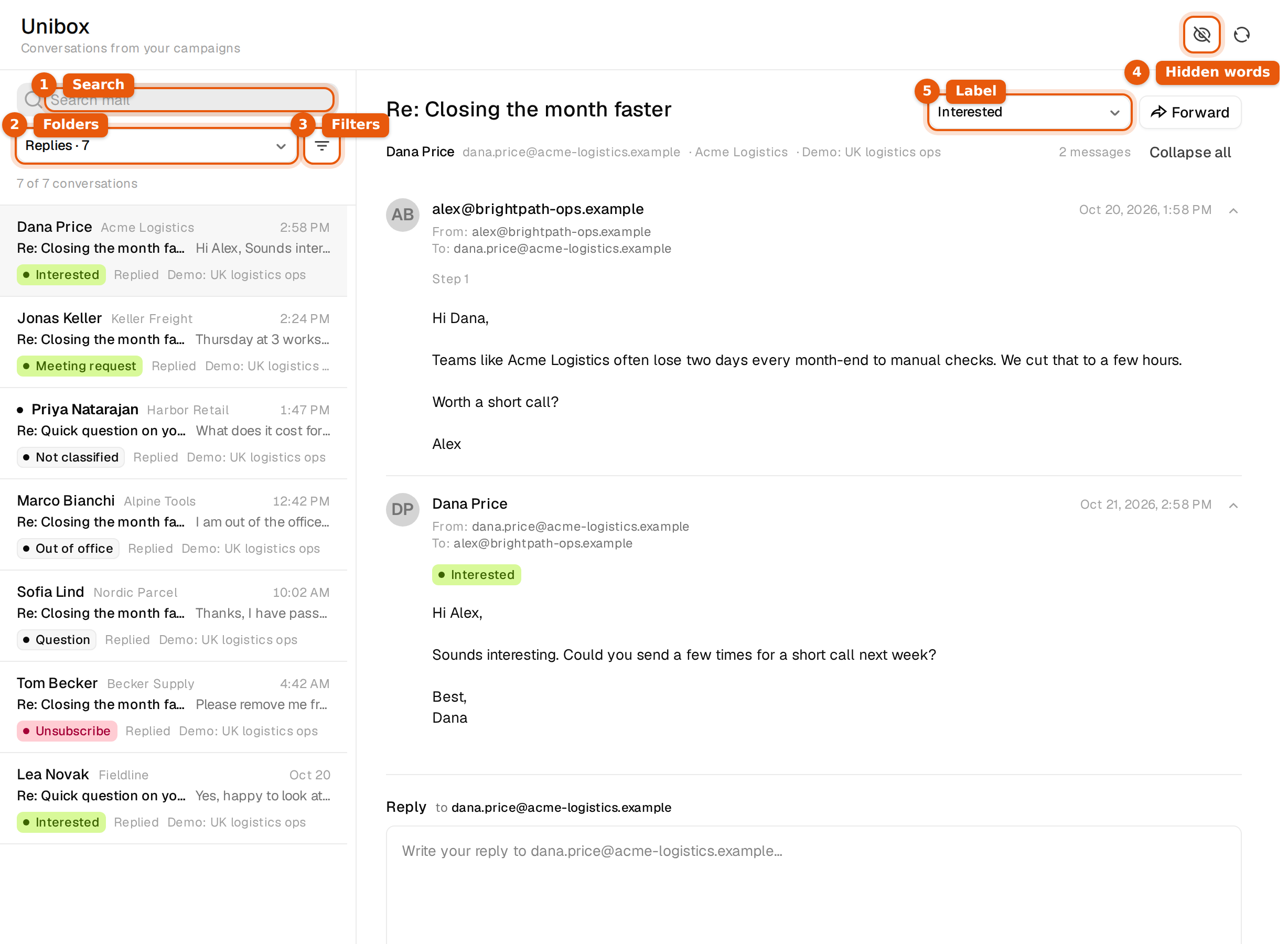Click the Question tag on Sofia Lind
Screen dimensions: 1288x944
point(57,640)
